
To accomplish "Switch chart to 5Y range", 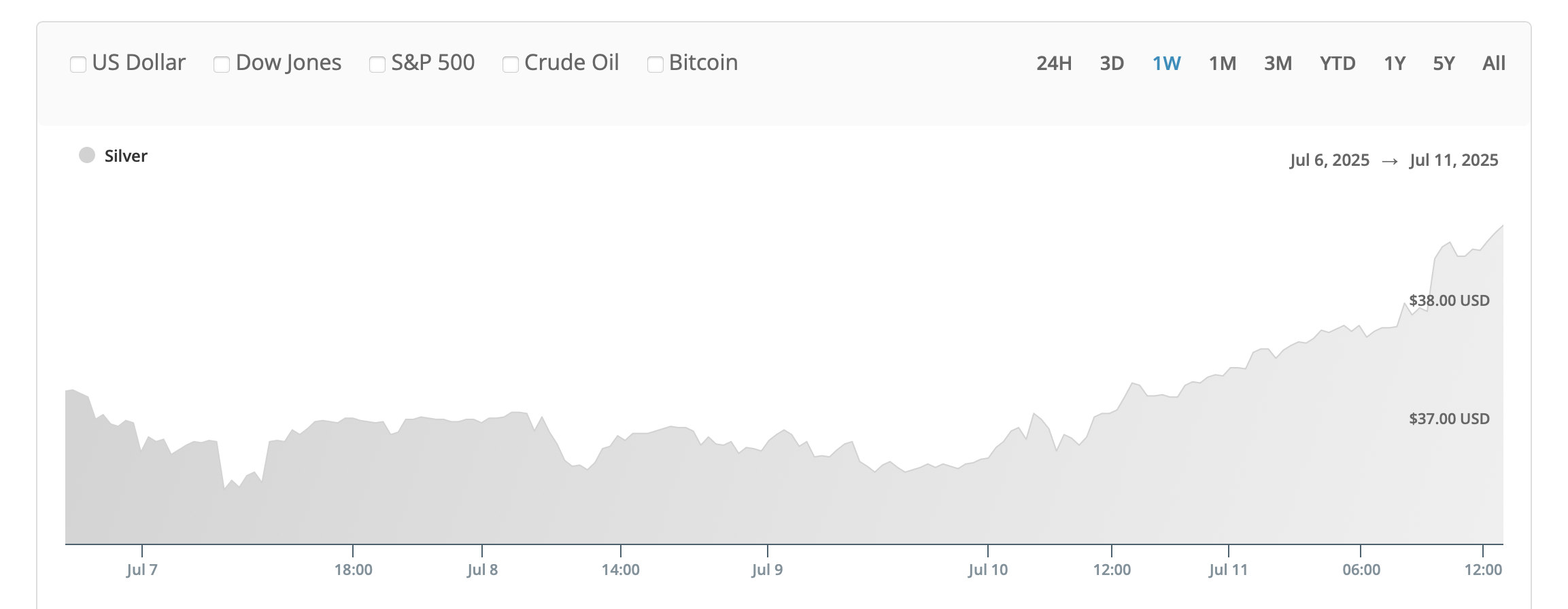I will coord(1444,63).
